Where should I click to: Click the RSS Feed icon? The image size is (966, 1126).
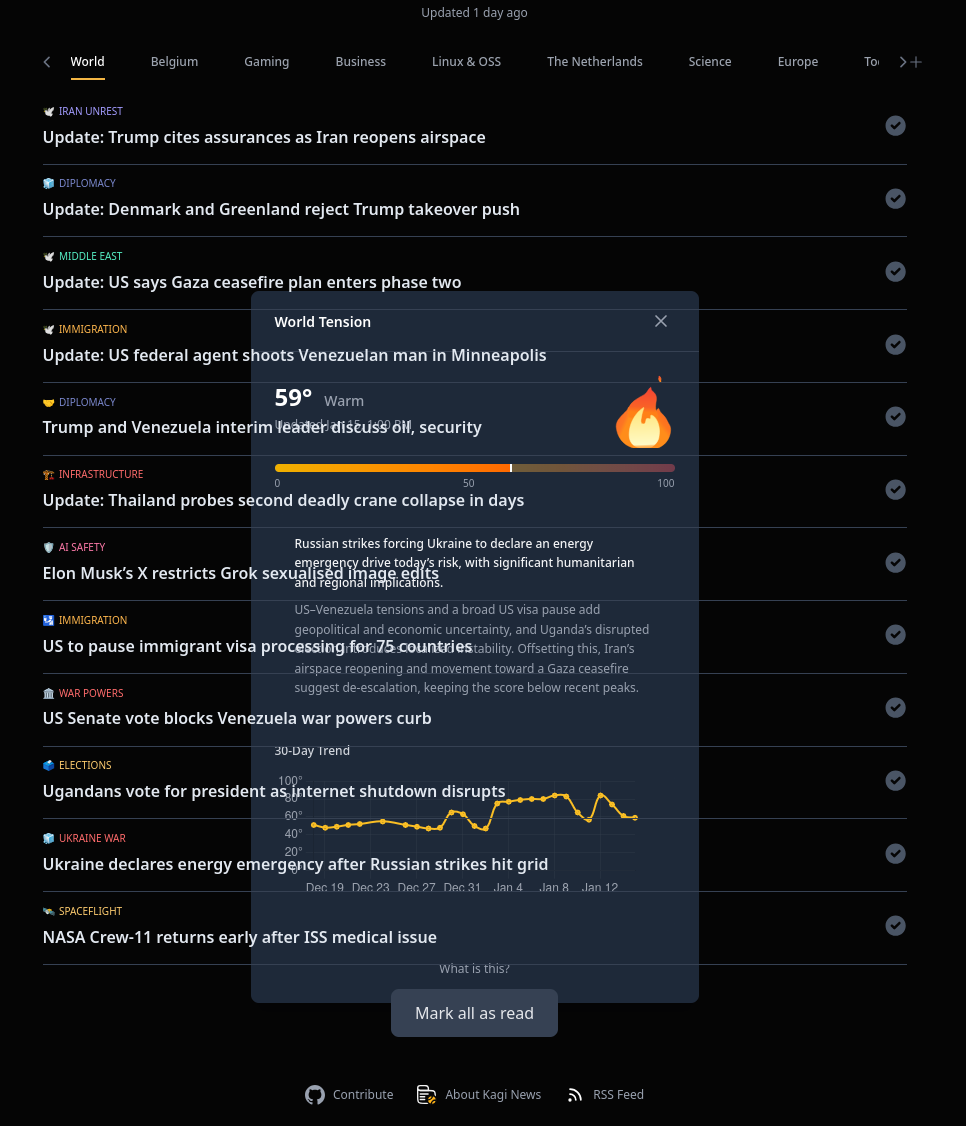pyautogui.click(x=575, y=1095)
